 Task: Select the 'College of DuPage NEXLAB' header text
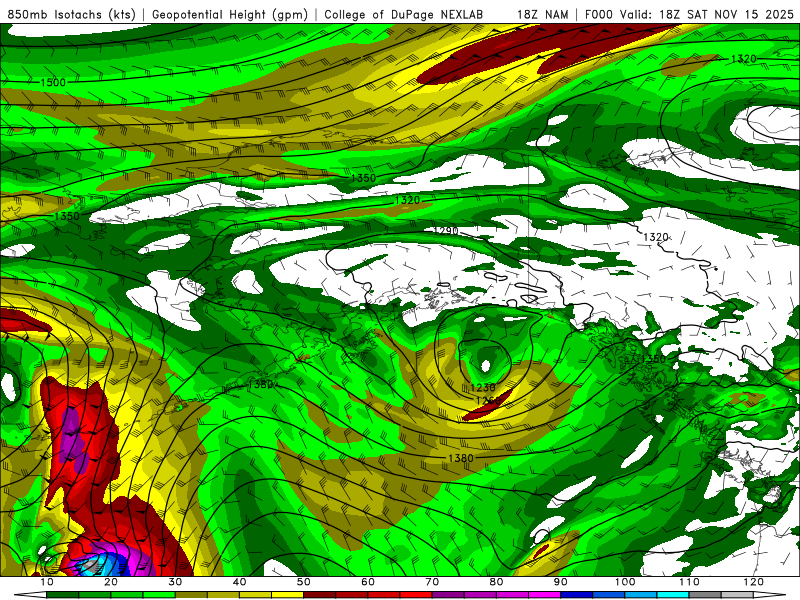[403, 14]
